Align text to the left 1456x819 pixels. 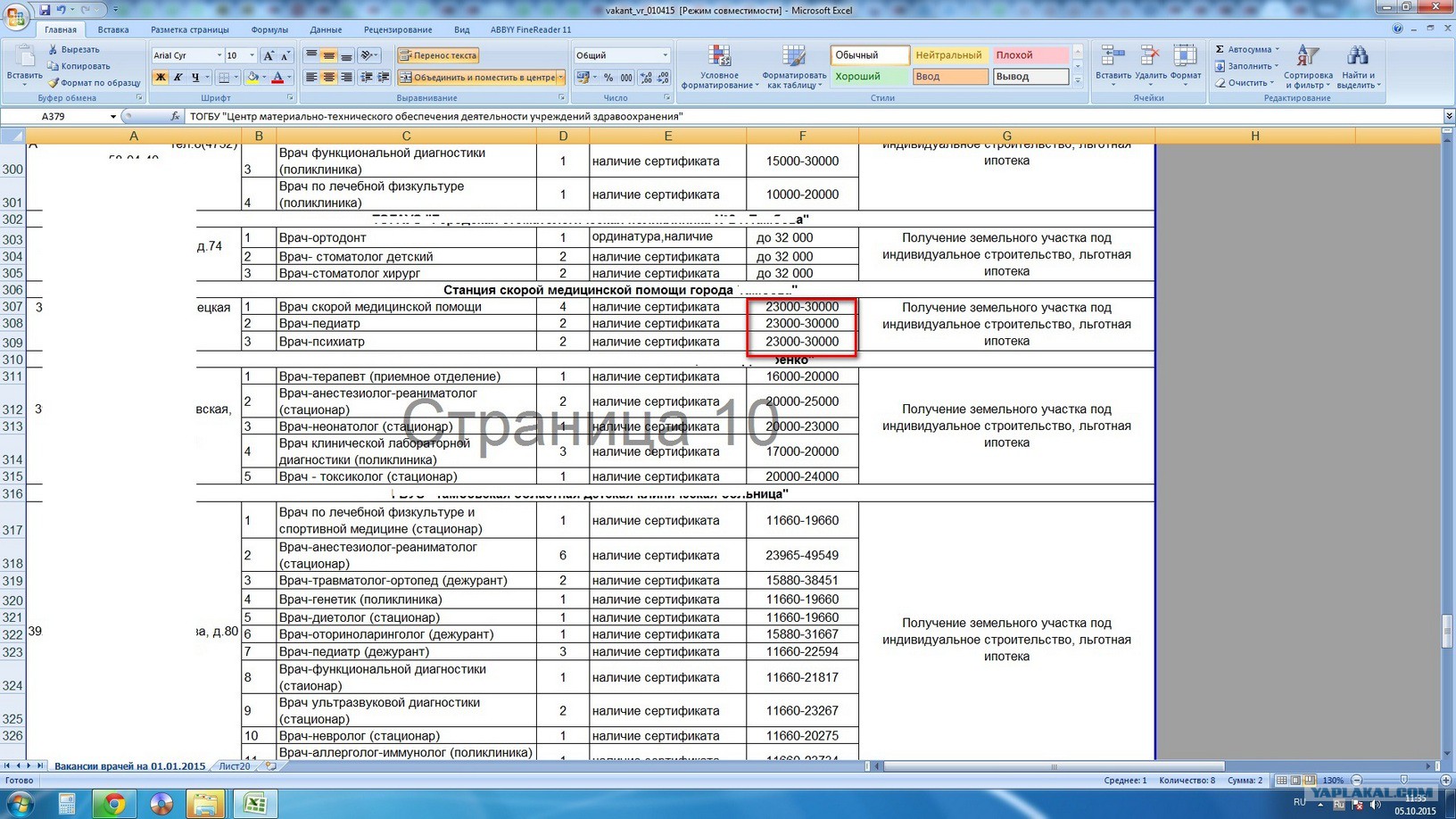(311, 78)
